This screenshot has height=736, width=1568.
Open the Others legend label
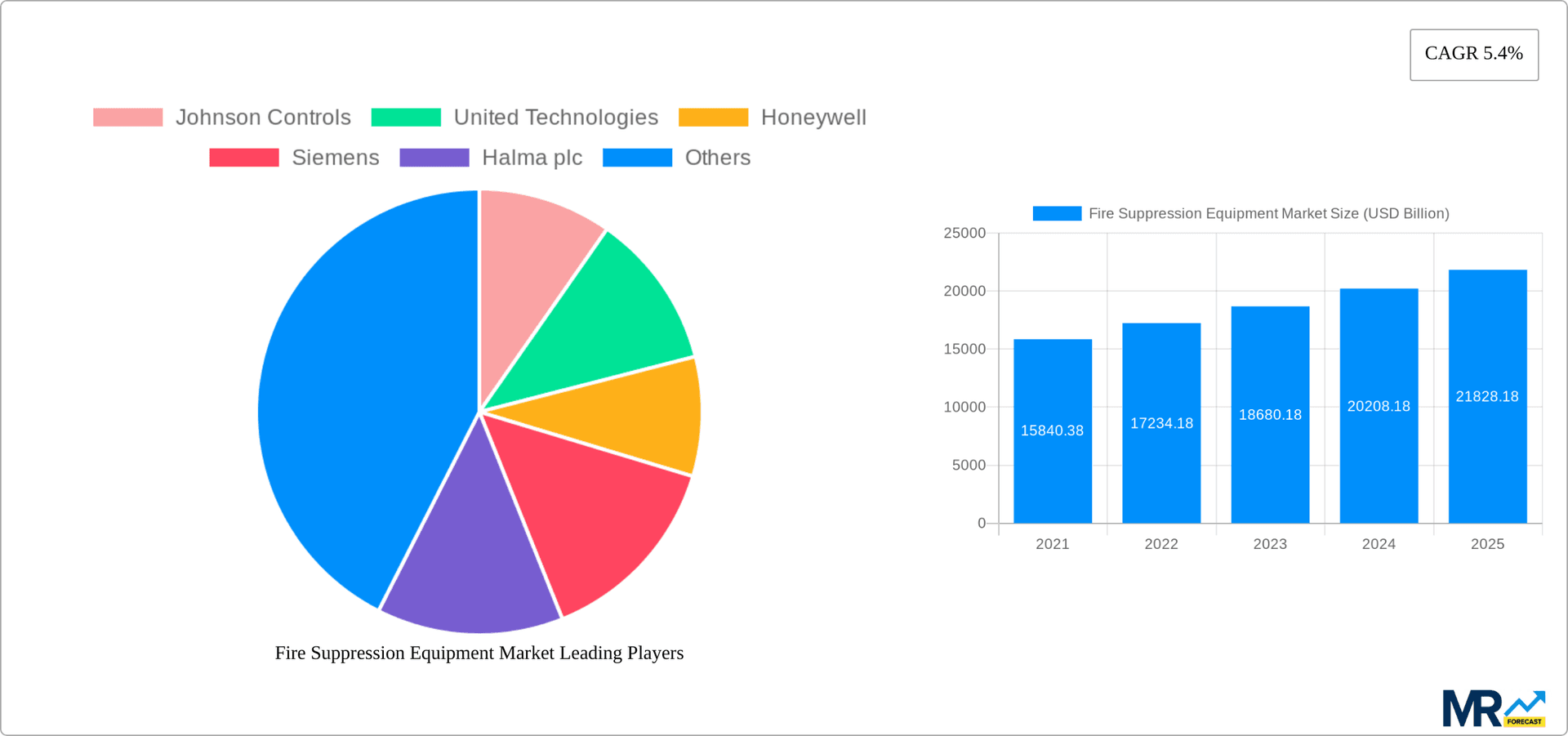click(716, 157)
